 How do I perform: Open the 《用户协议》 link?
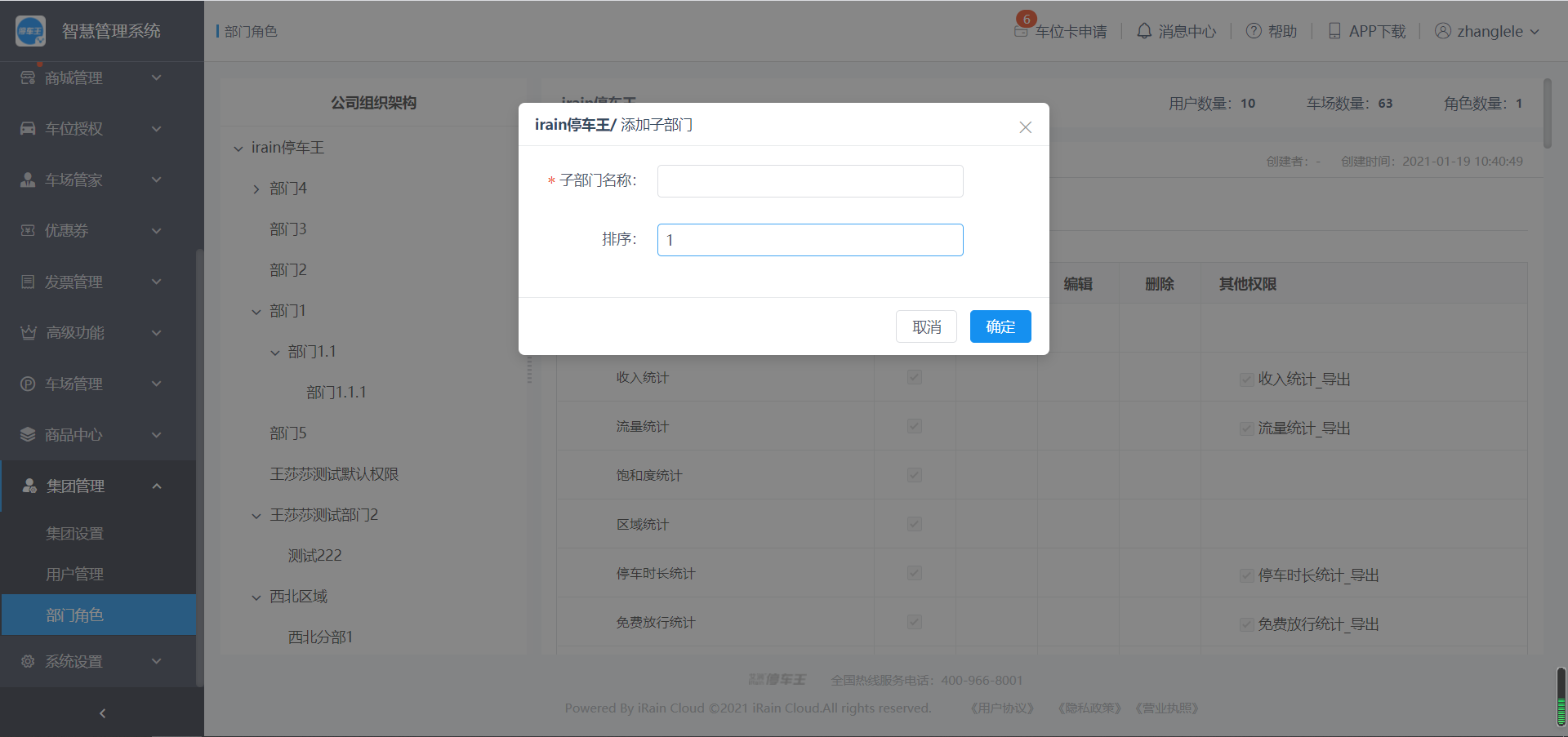tap(1002, 708)
